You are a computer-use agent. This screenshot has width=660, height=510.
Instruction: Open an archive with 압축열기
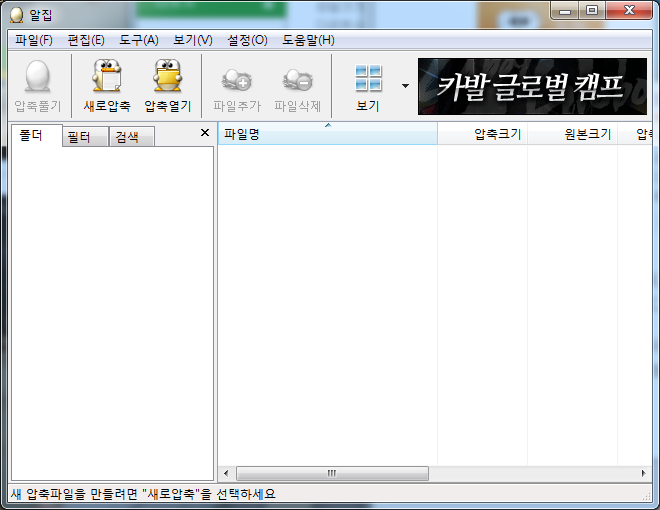[168, 86]
